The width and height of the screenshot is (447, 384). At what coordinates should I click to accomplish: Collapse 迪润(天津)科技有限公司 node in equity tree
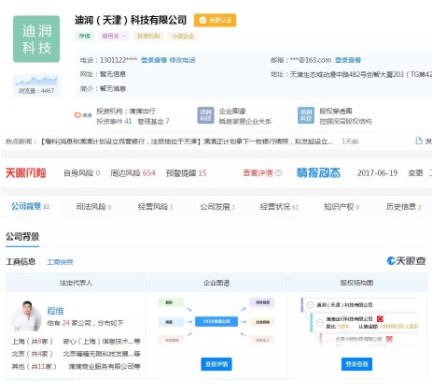tap(310, 305)
